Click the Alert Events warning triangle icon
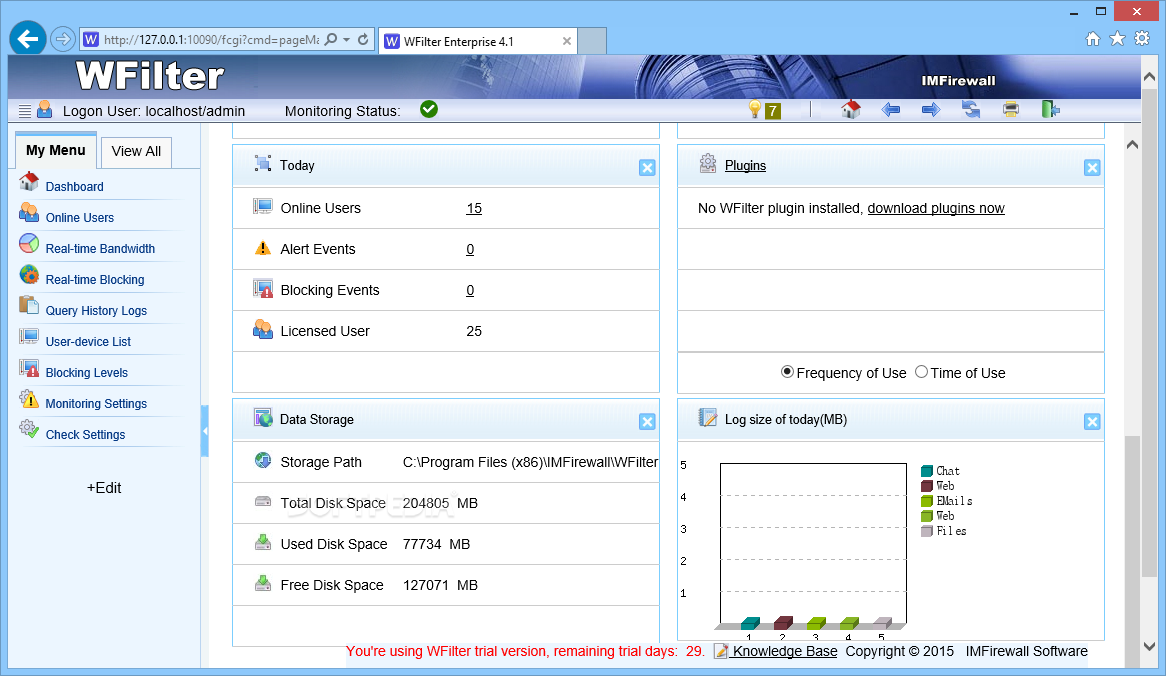Viewport: 1166px width, 676px height. point(262,248)
